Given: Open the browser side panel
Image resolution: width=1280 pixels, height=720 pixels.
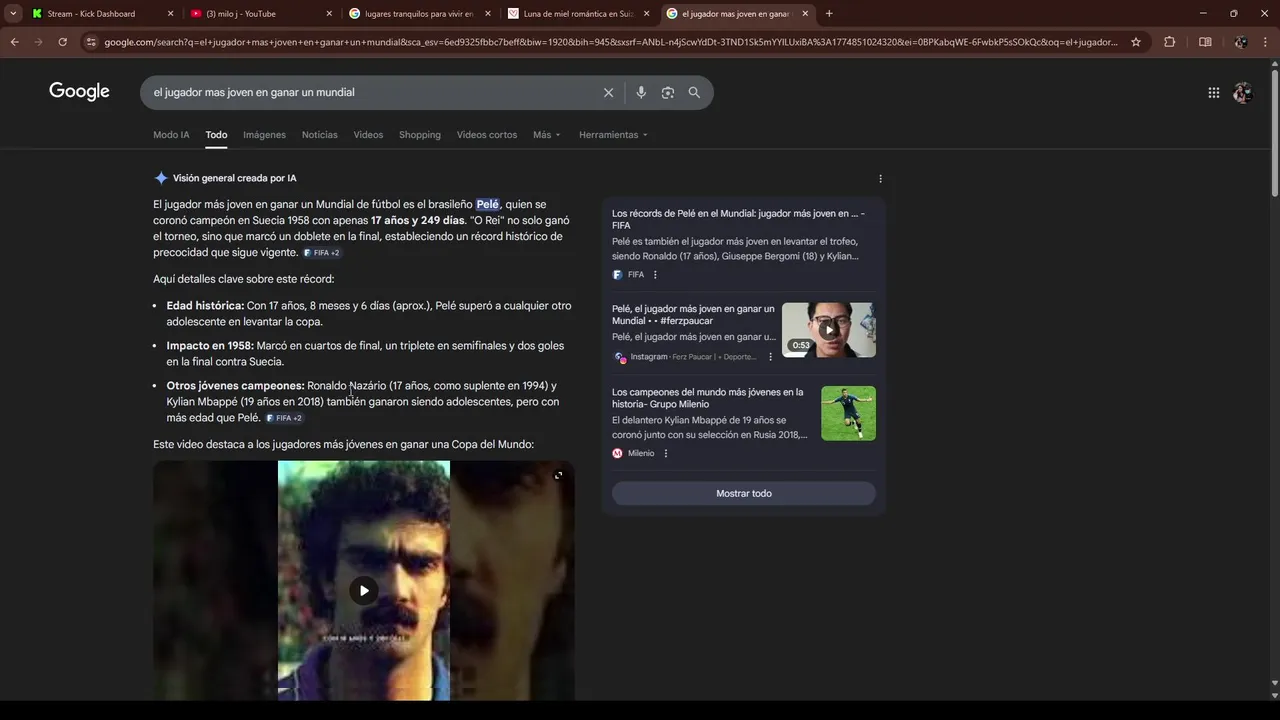Looking at the screenshot, I should [x=1205, y=42].
